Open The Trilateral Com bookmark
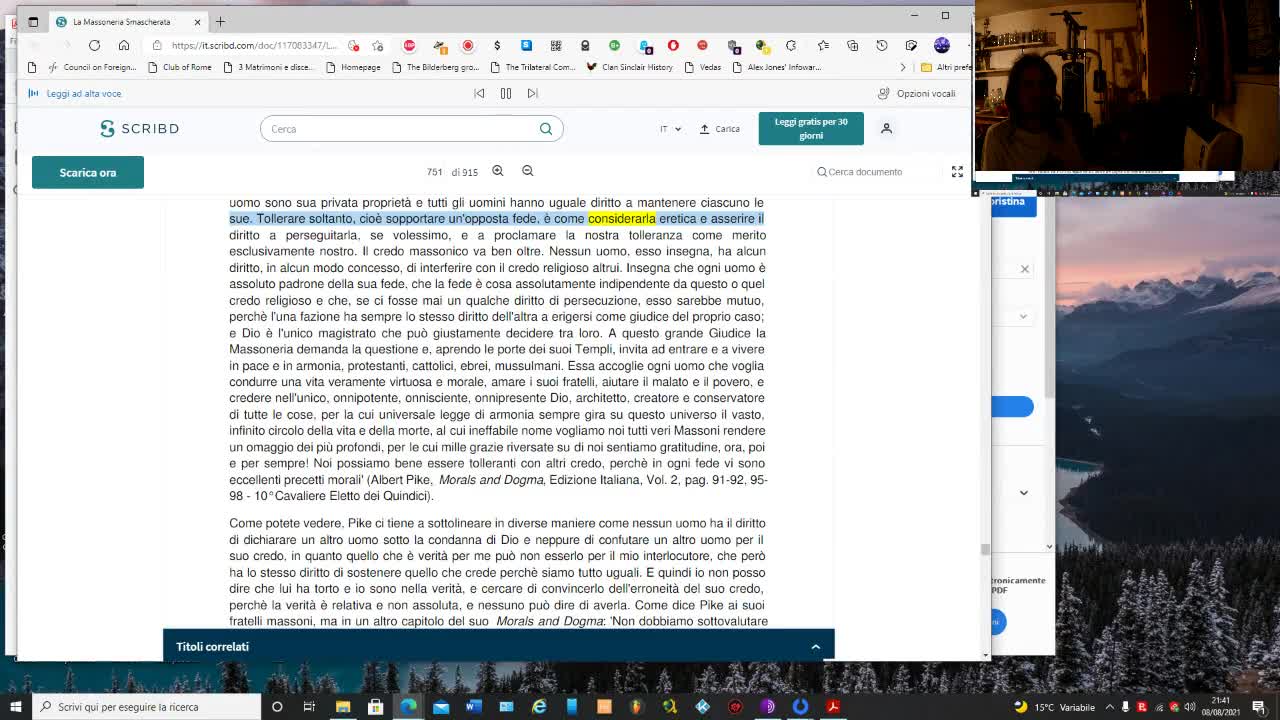1280x720 pixels. click(533, 67)
